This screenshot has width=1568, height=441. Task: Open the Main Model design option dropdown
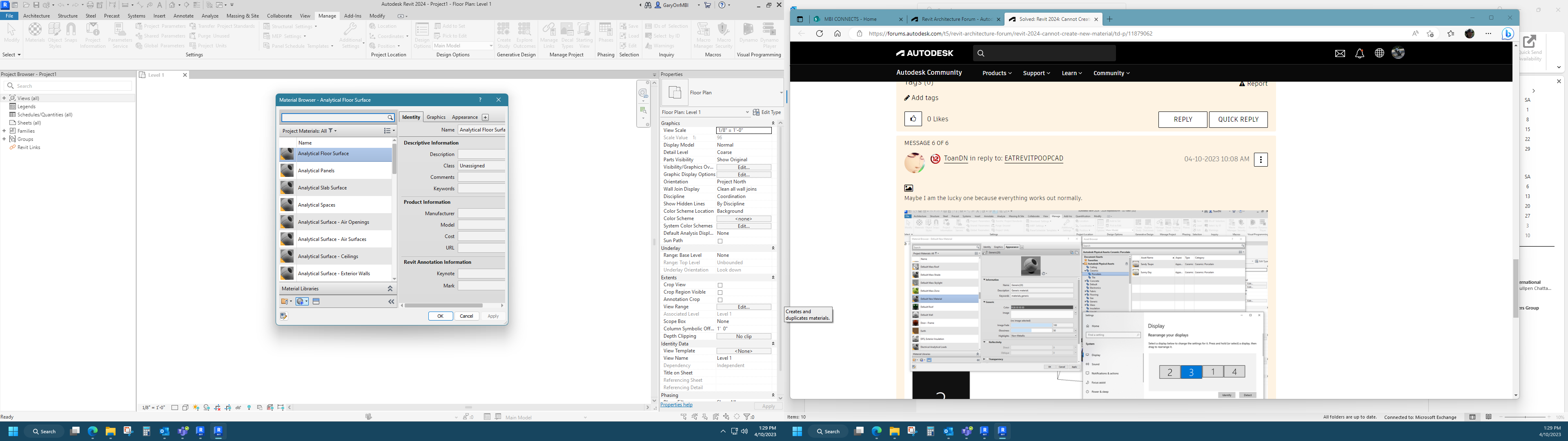463,46
